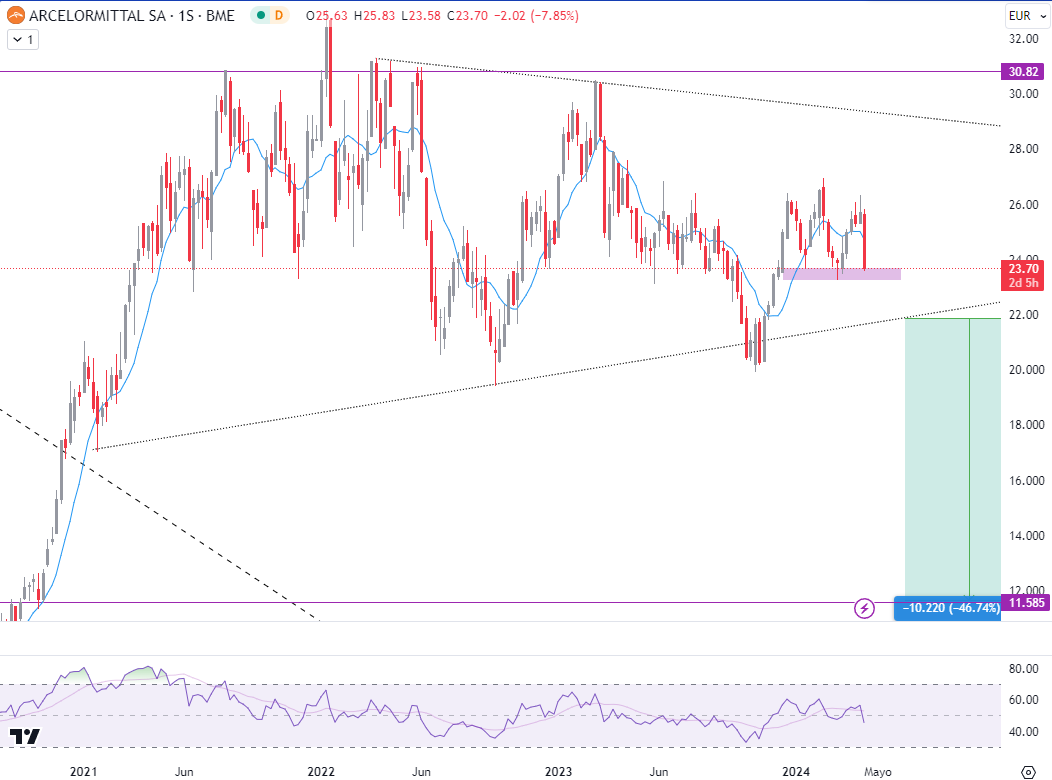Click the 80.00 RSI scale value
The width and height of the screenshot is (1052, 780).
[x=1023, y=669]
